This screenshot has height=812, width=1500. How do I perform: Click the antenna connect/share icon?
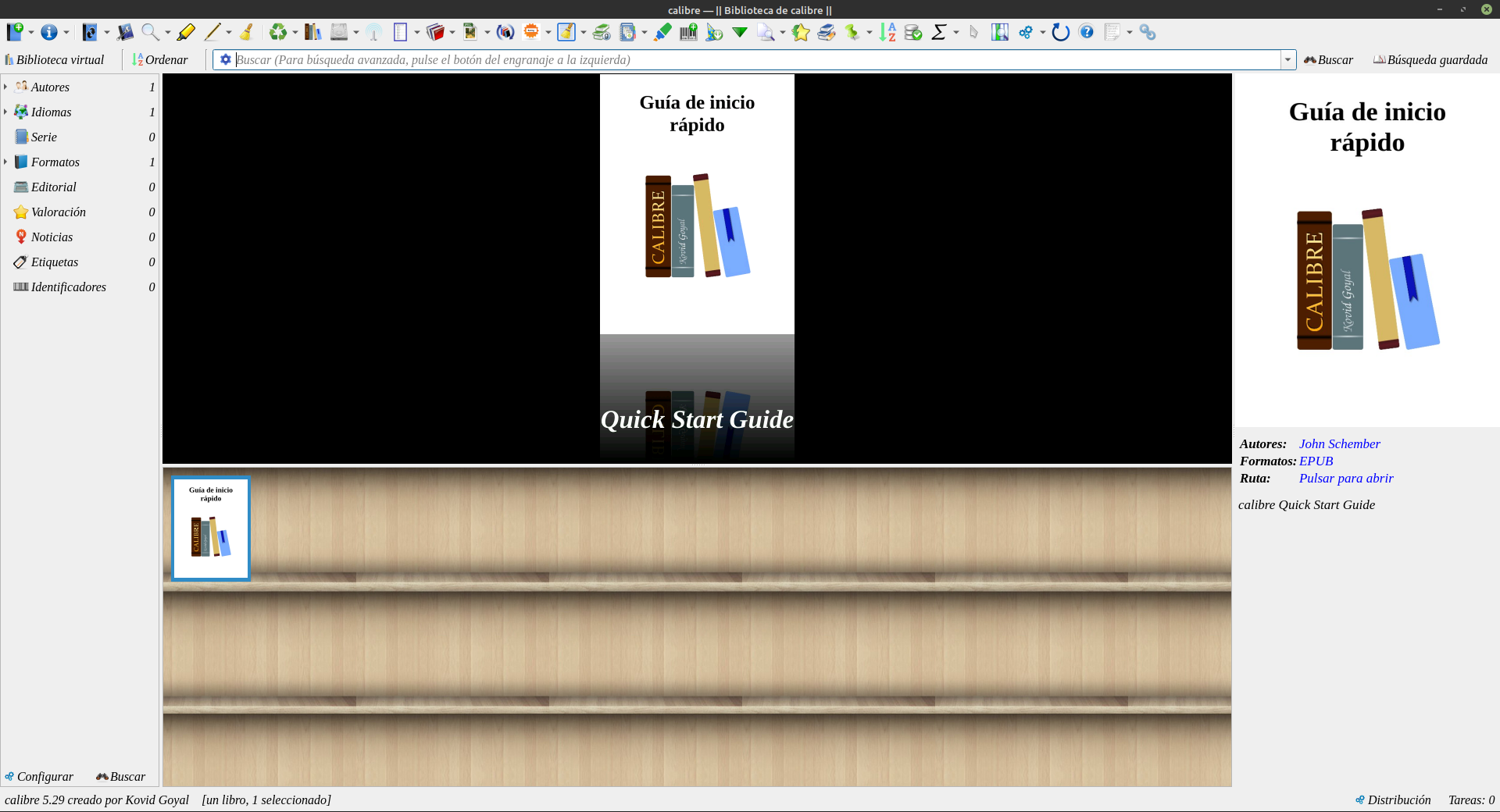[x=374, y=32]
